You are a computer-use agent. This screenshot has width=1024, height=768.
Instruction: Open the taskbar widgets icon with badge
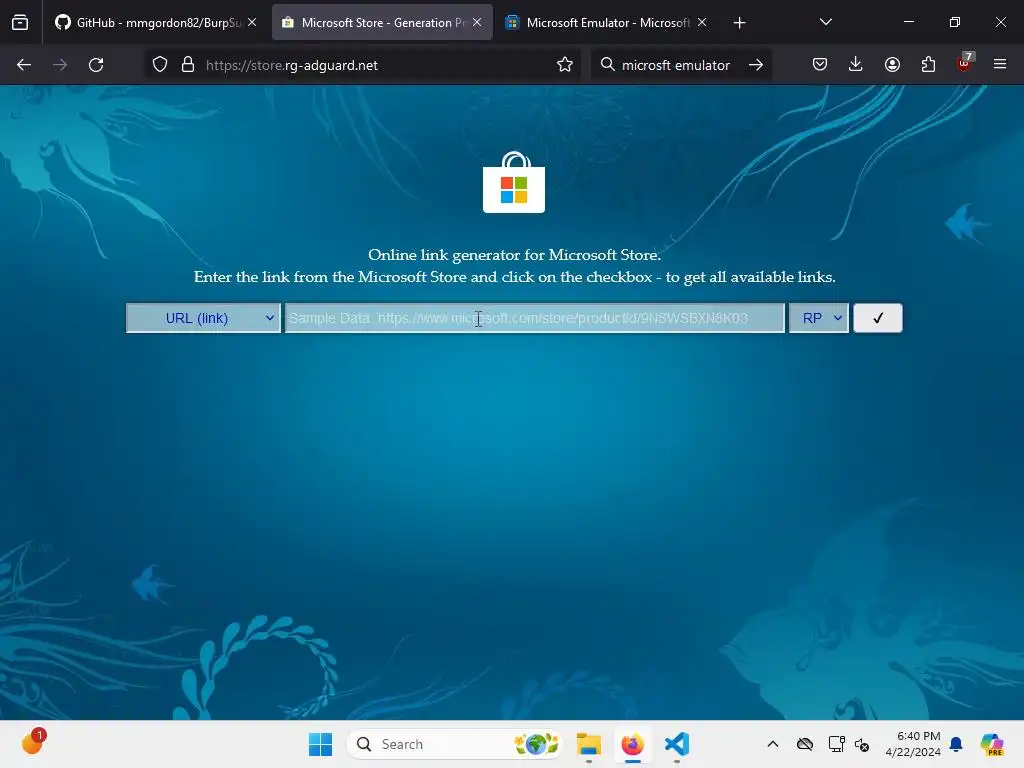[33, 743]
